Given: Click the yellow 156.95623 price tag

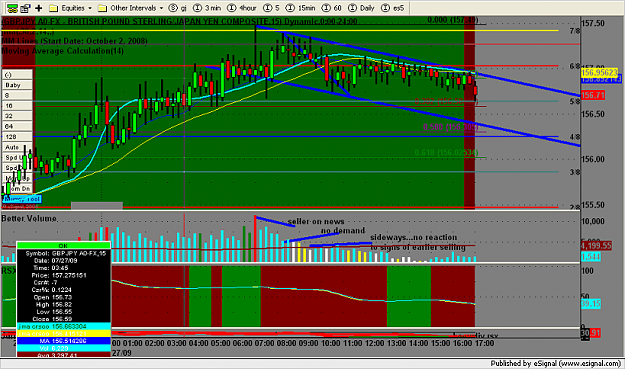Looking at the screenshot, I should (599, 73).
